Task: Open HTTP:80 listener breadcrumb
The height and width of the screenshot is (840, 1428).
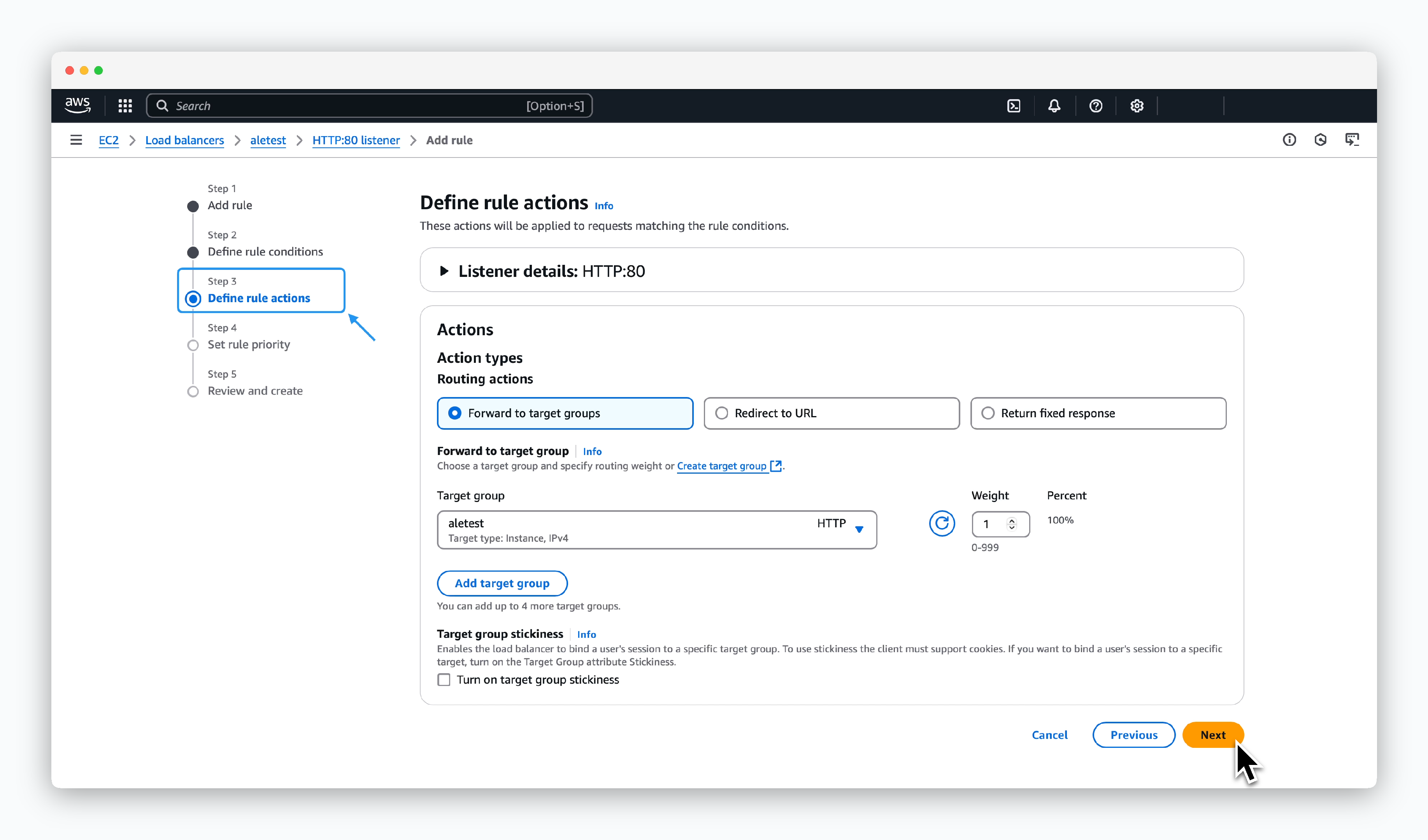Action: coord(356,140)
